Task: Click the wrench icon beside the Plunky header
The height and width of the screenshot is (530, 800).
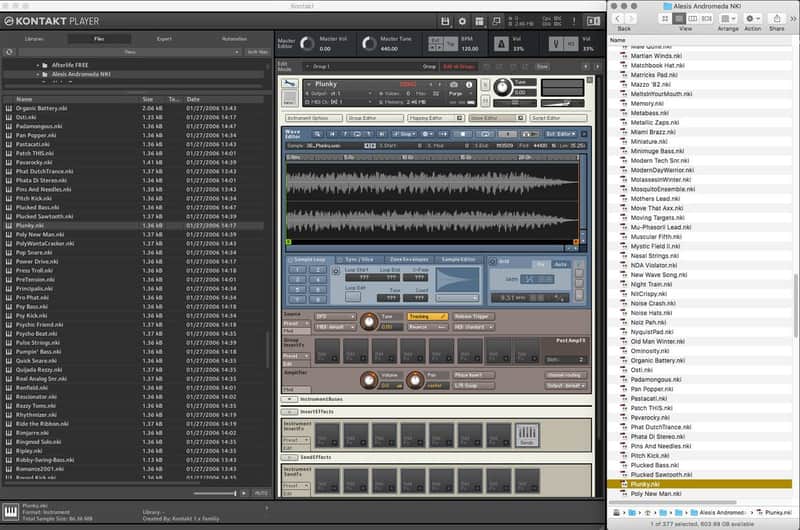Action: tap(289, 84)
